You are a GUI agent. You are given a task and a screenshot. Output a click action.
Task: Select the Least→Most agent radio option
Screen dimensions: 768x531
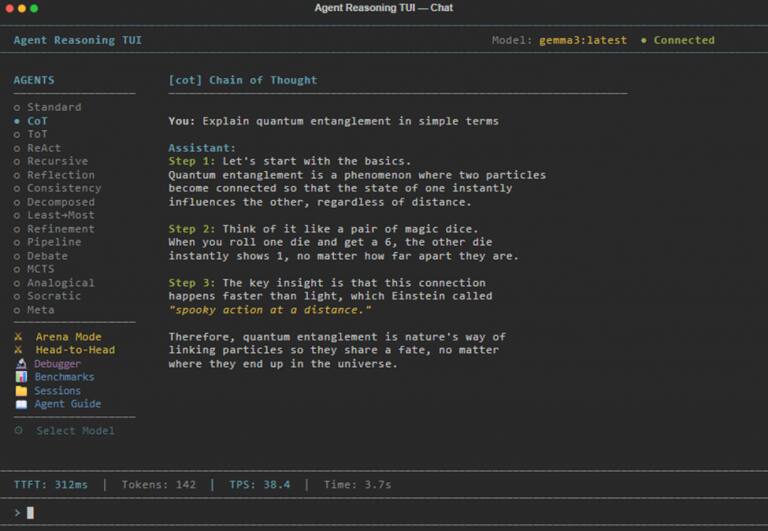[x=54, y=215]
